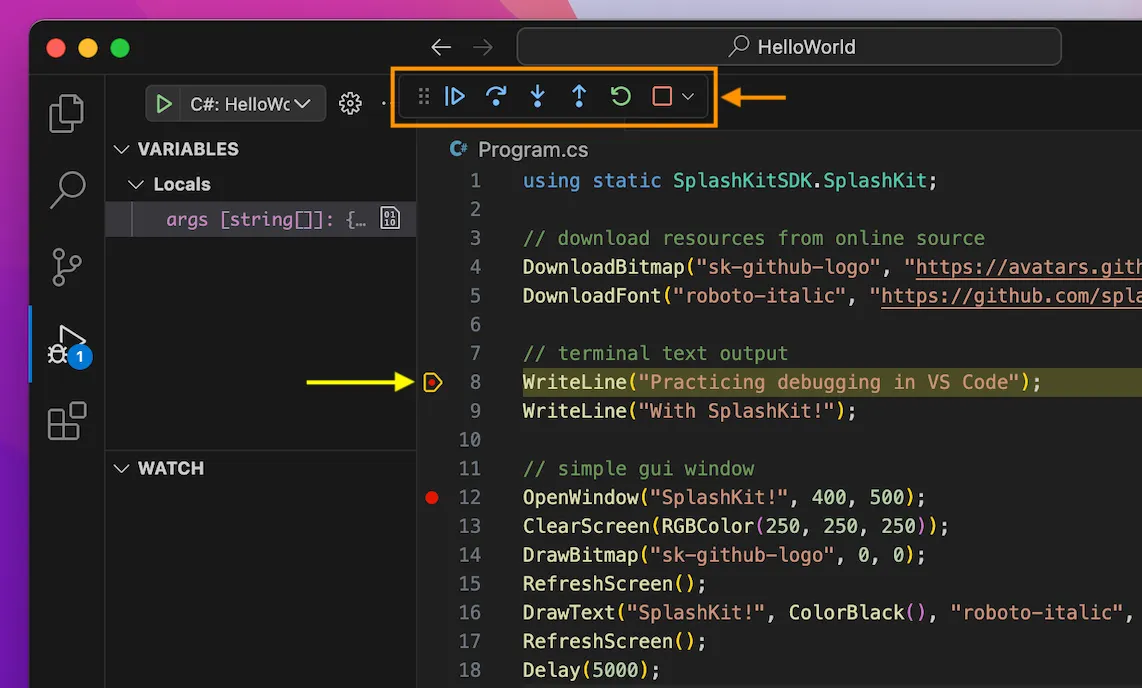Screen dimensions: 1142x688
Task: Click 'DownloadBitmap' on line 4
Action: coord(604,267)
